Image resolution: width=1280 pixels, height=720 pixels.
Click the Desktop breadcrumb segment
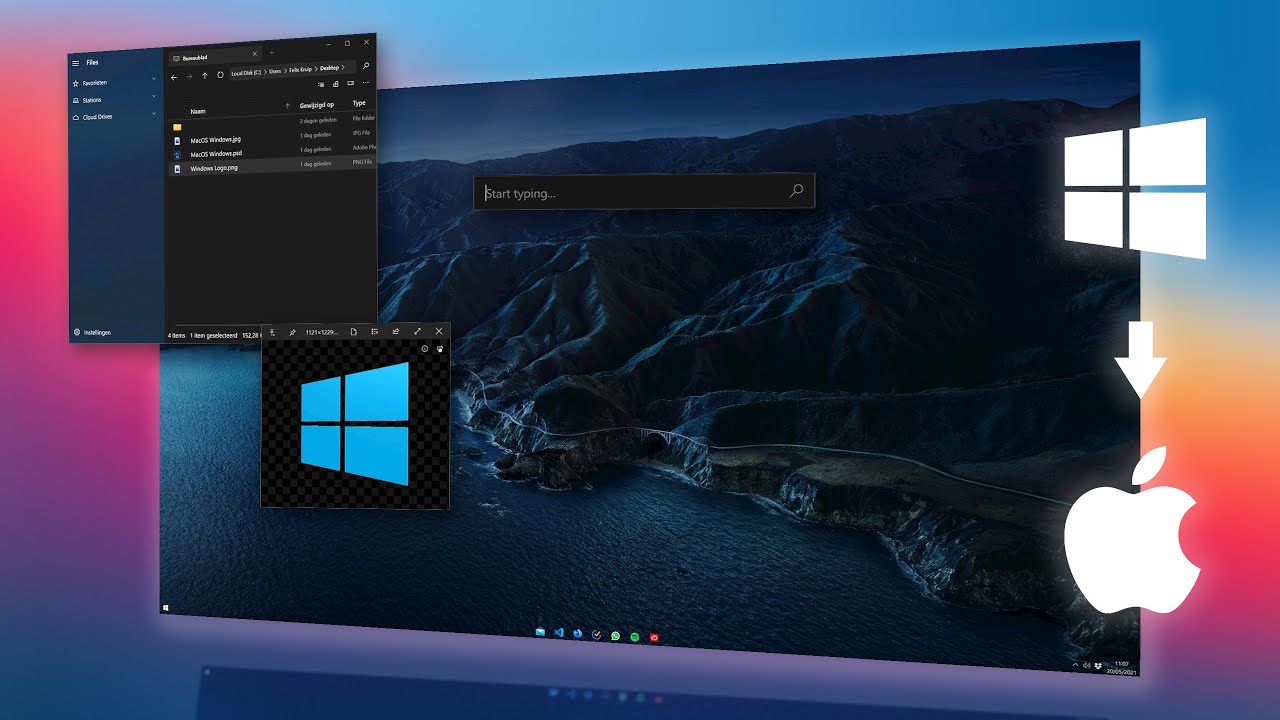330,68
